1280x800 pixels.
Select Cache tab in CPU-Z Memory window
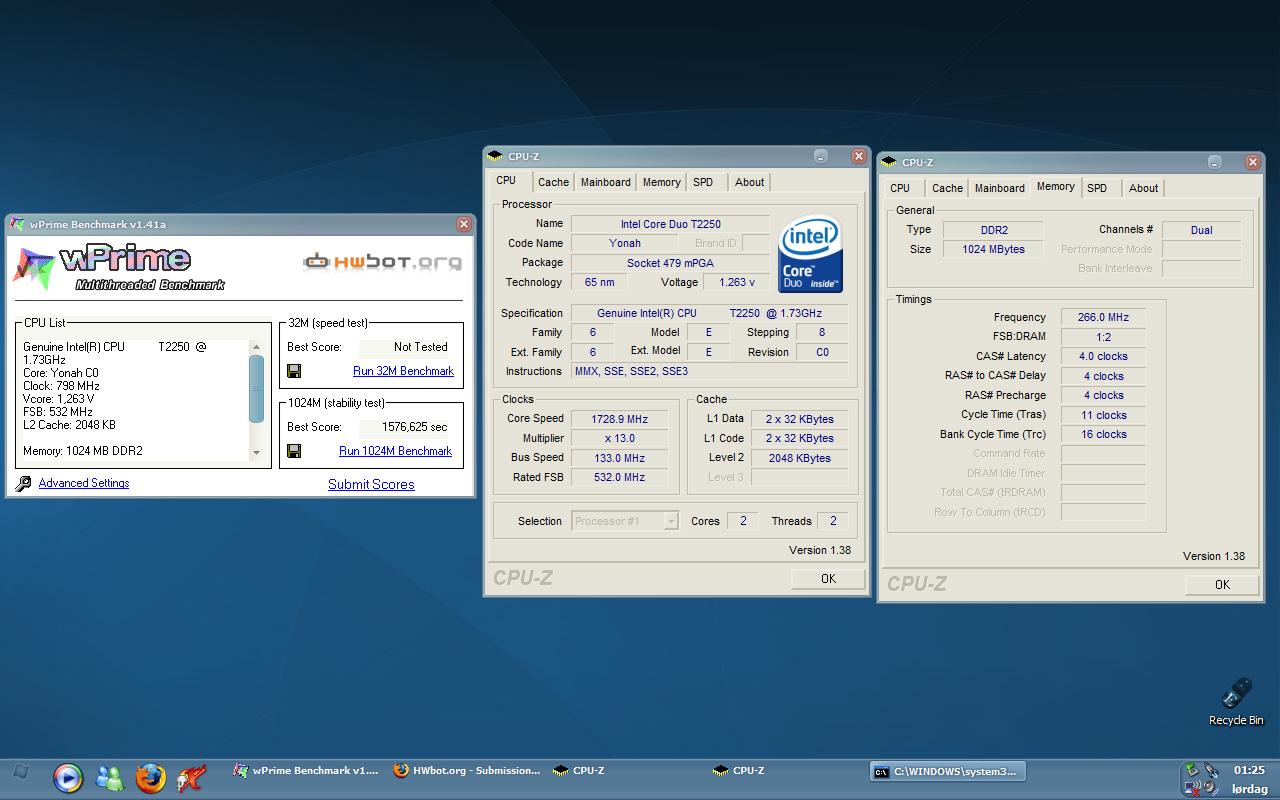pos(947,188)
